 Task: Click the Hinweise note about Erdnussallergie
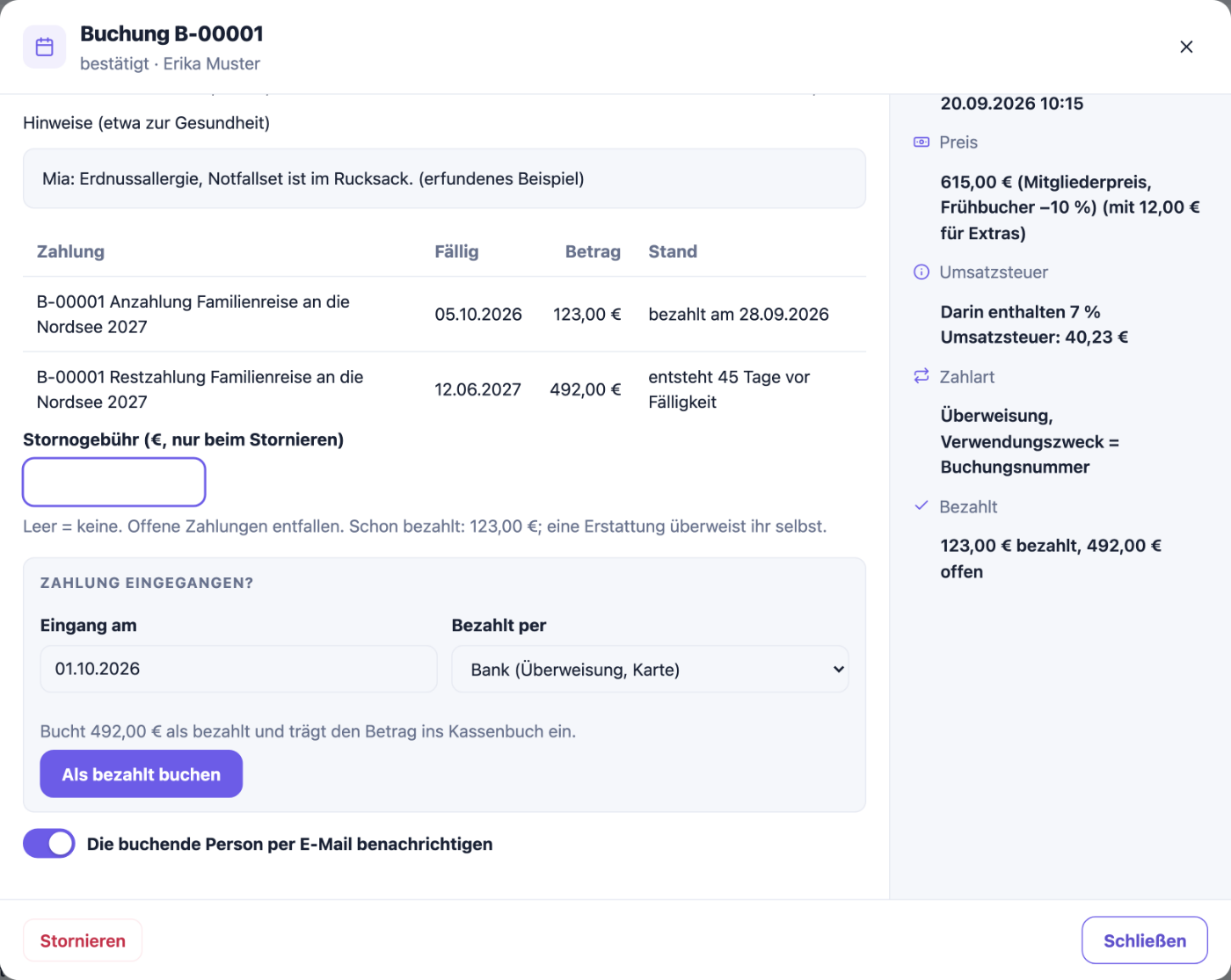tap(444, 178)
